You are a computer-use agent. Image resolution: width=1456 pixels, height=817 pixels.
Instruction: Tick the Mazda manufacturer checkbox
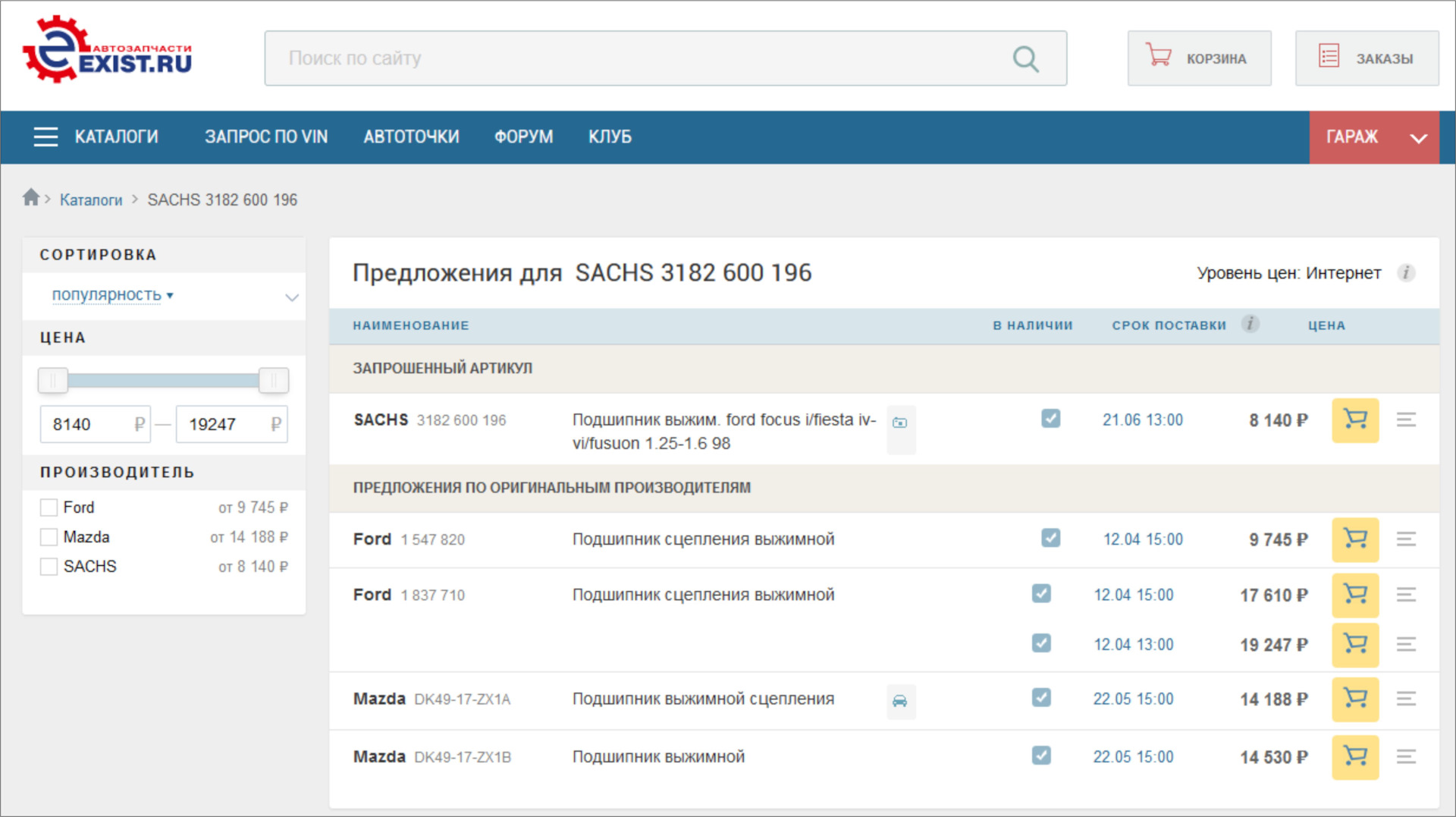point(49,537)
